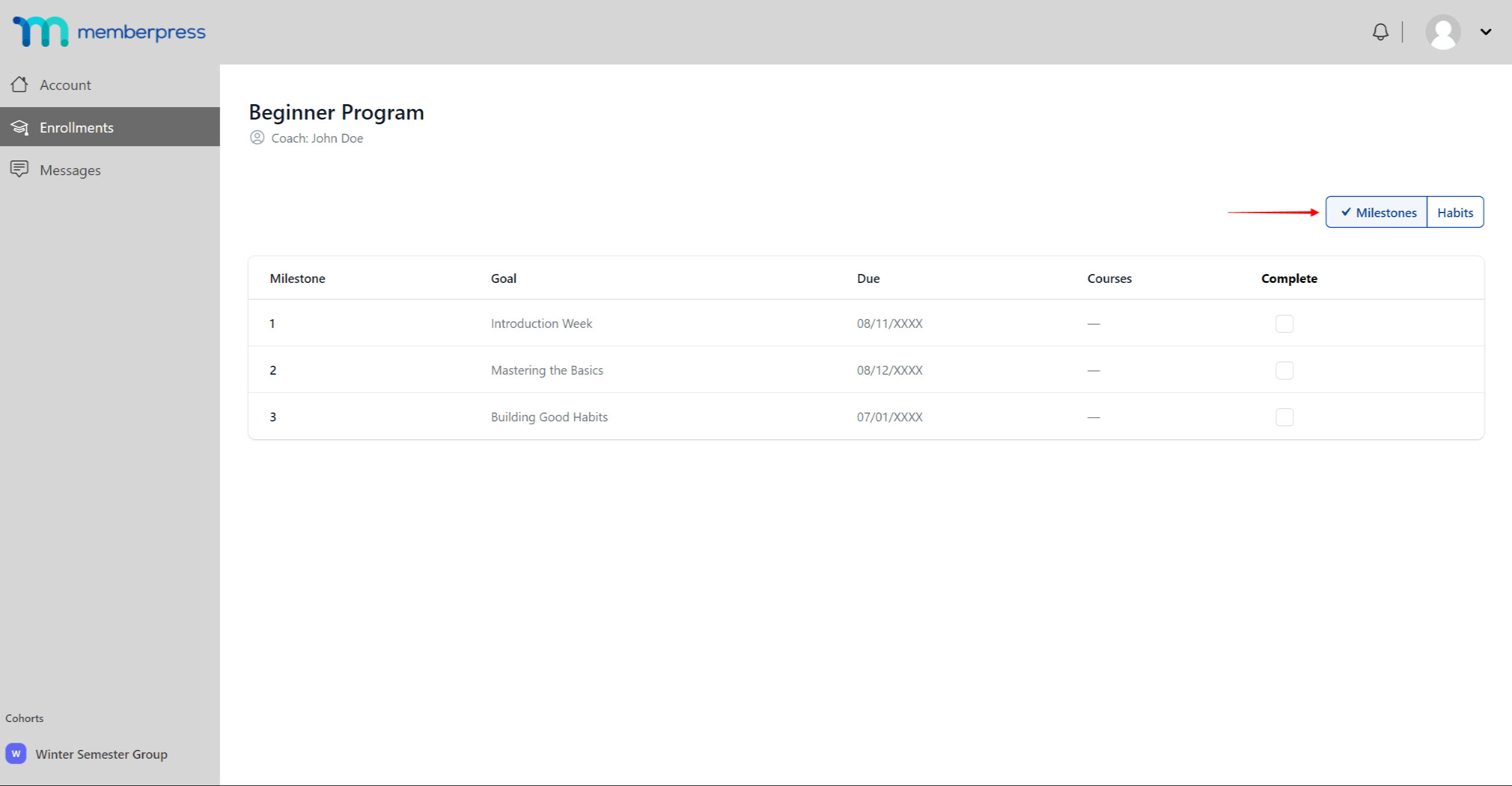Click the Coach profile icon next to John Doe
1512x786 pixels.
tap(258, 138)
